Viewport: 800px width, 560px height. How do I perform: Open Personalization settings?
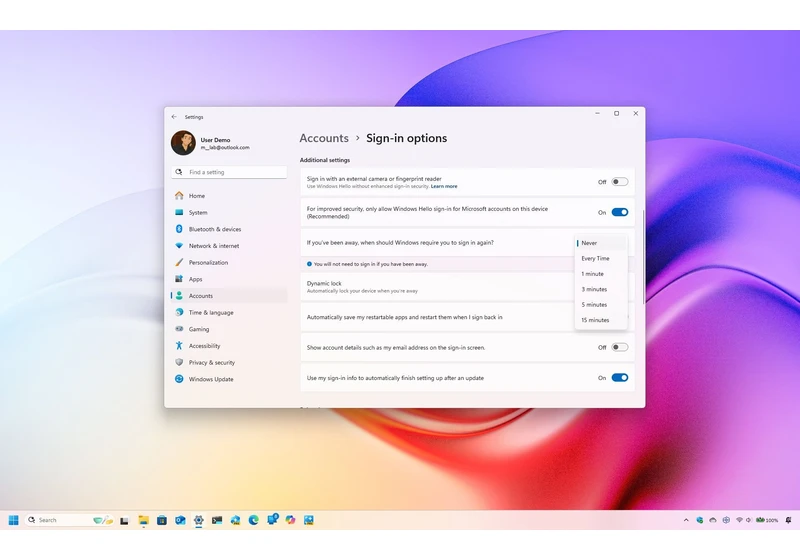(x=229, y=262)
